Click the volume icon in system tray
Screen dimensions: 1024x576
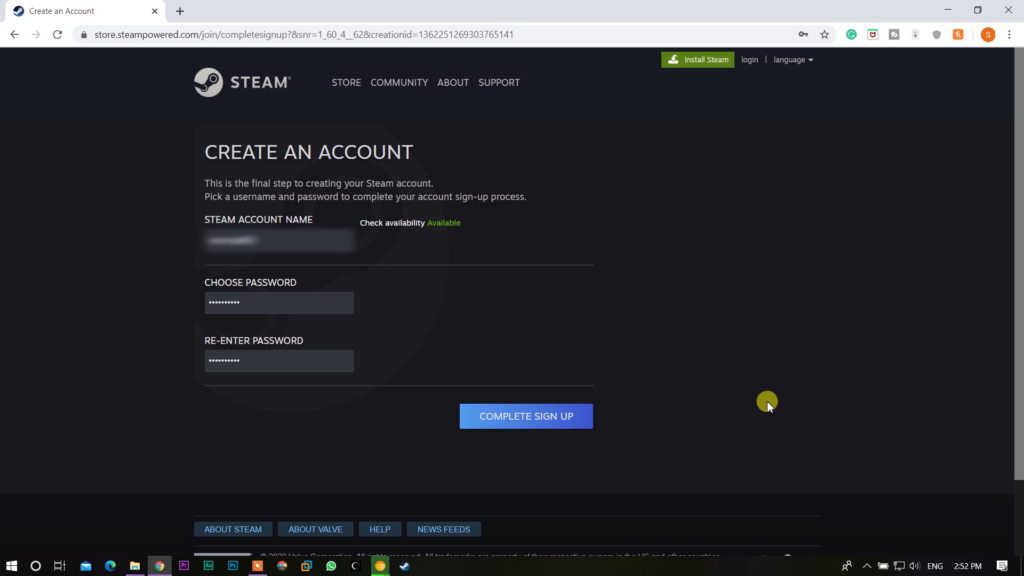(x=914, y=566)
